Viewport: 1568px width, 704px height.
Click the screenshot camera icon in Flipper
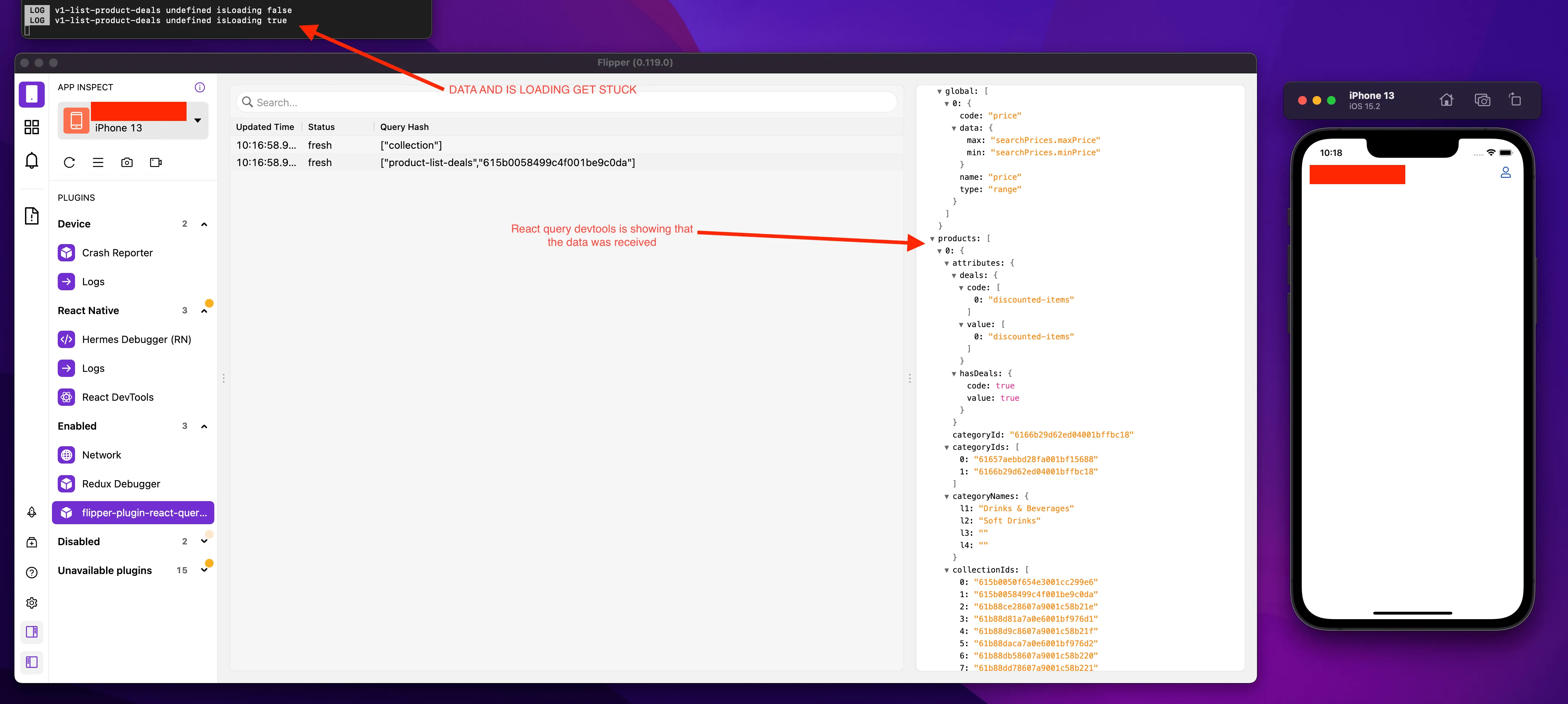coord(127,162)
